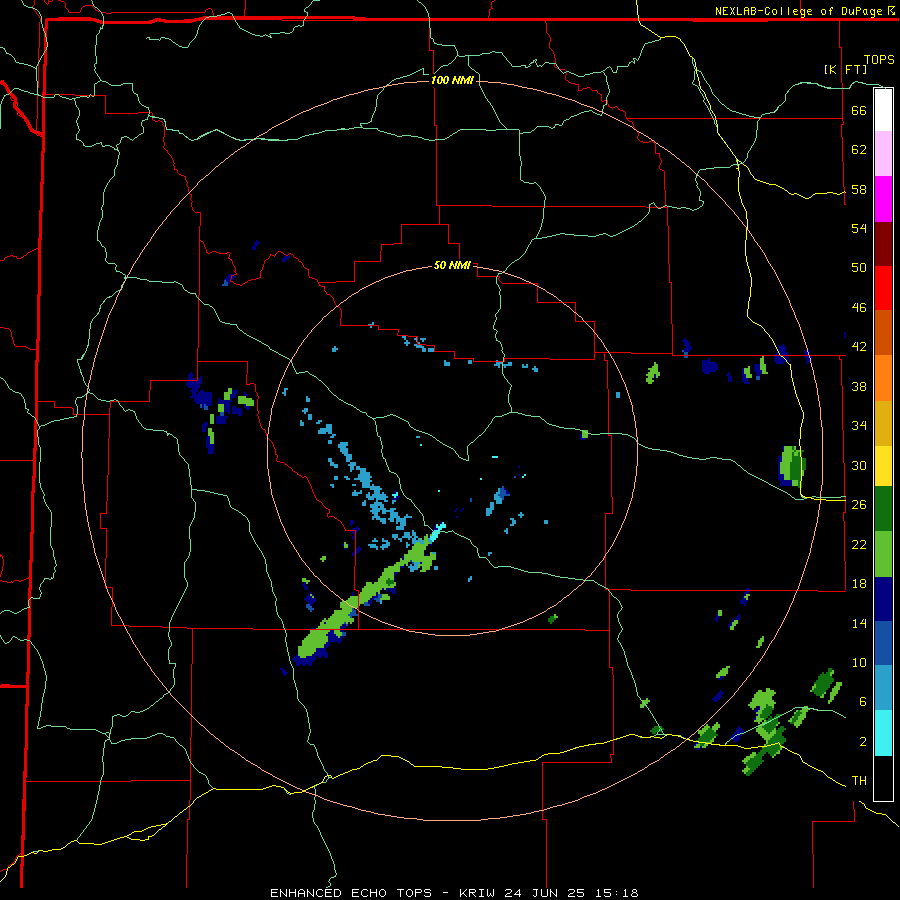Click the light pink legend swatch

click(x=883, y=153)
